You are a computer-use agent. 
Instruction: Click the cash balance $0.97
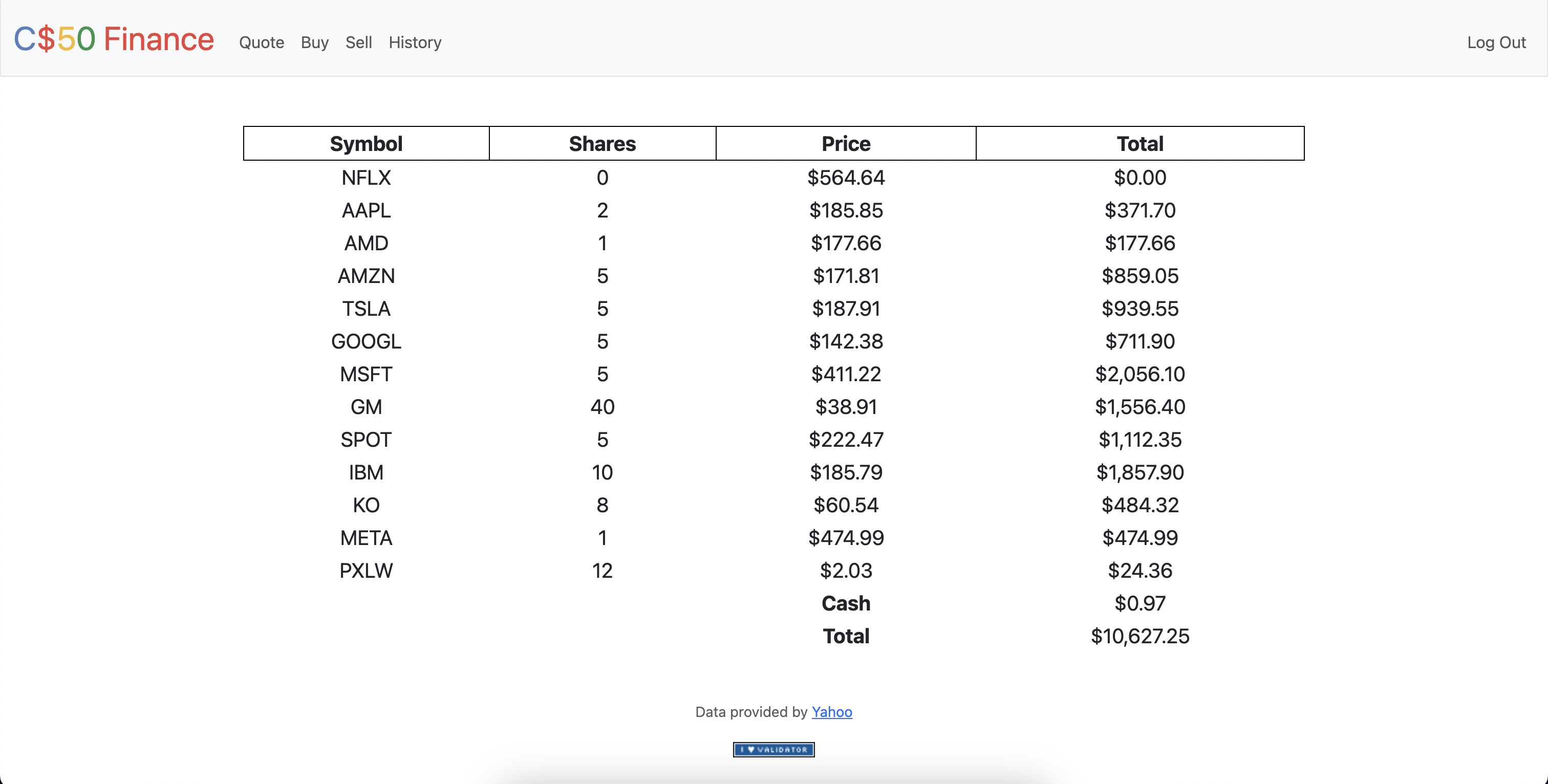click(1139, 603)
